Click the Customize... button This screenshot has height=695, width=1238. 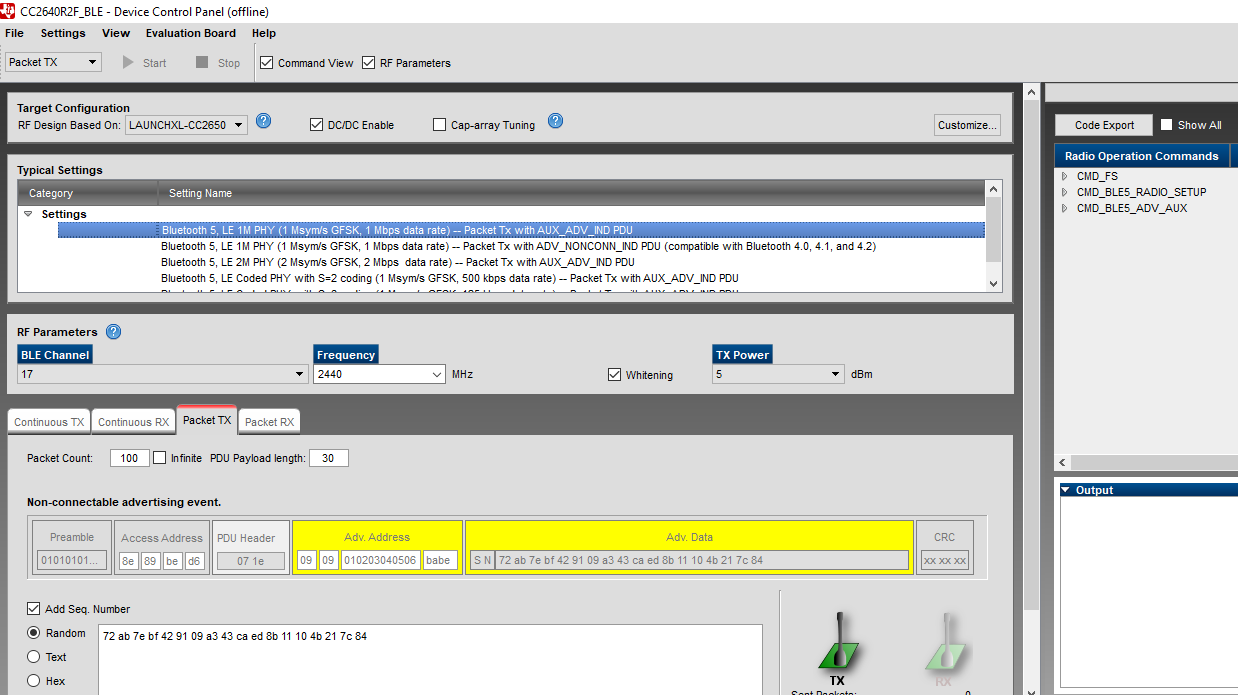[967, 125]
